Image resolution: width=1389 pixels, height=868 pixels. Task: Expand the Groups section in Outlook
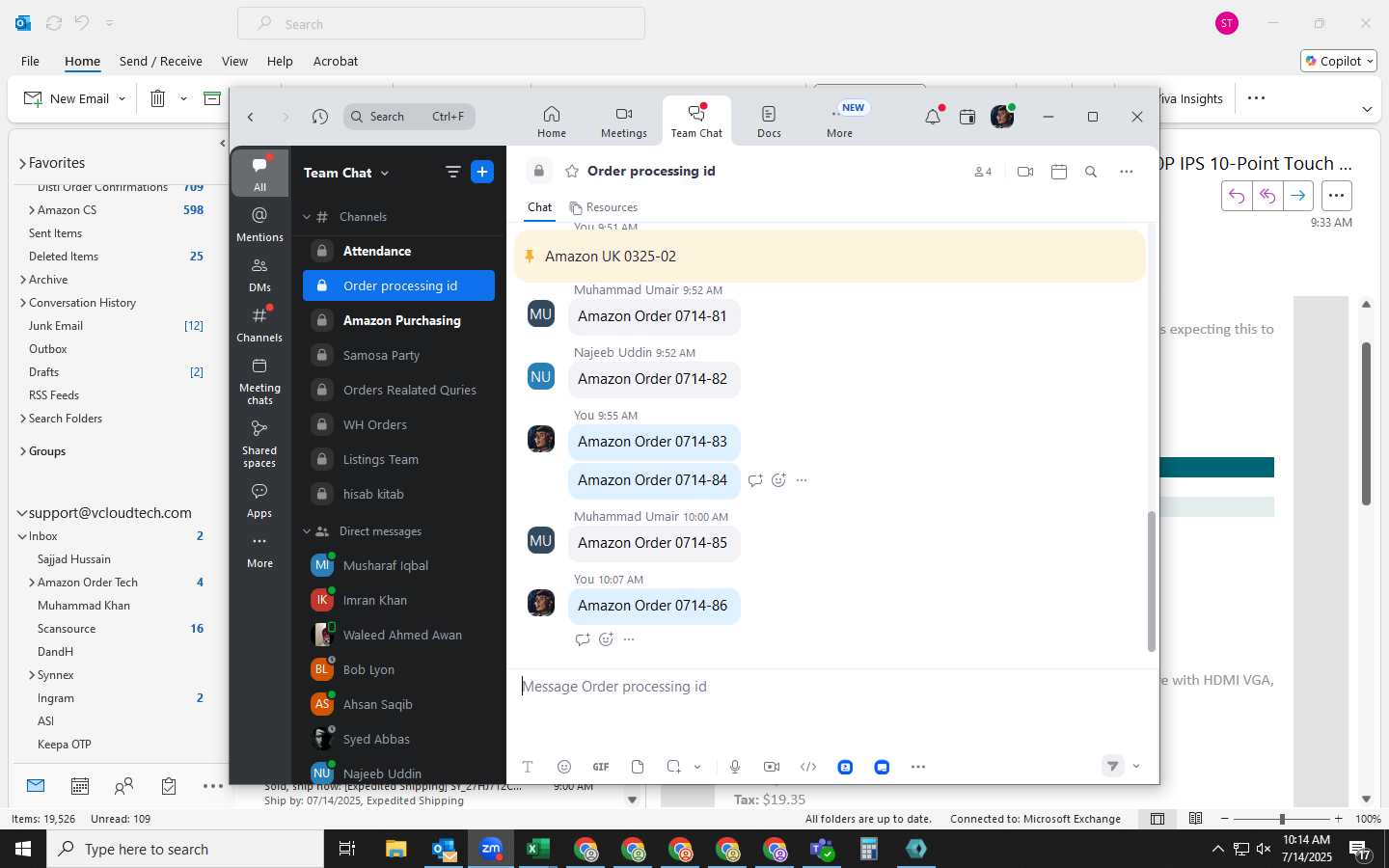pos(22,451)
